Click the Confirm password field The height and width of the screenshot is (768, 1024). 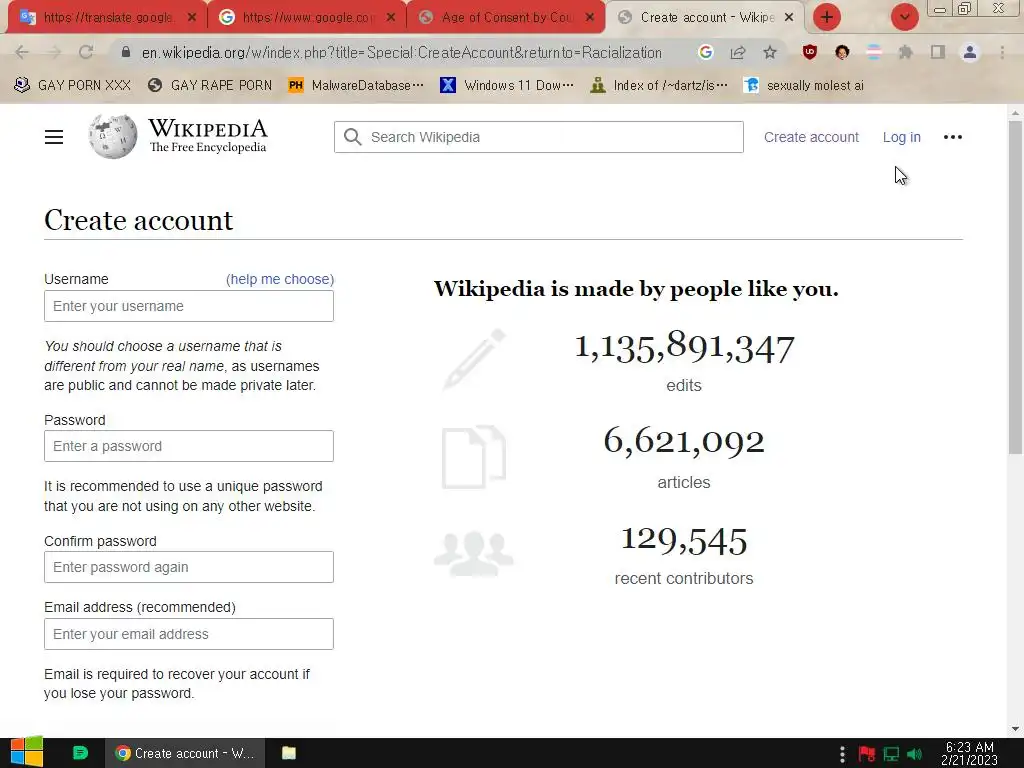click(x=189, y=567)
